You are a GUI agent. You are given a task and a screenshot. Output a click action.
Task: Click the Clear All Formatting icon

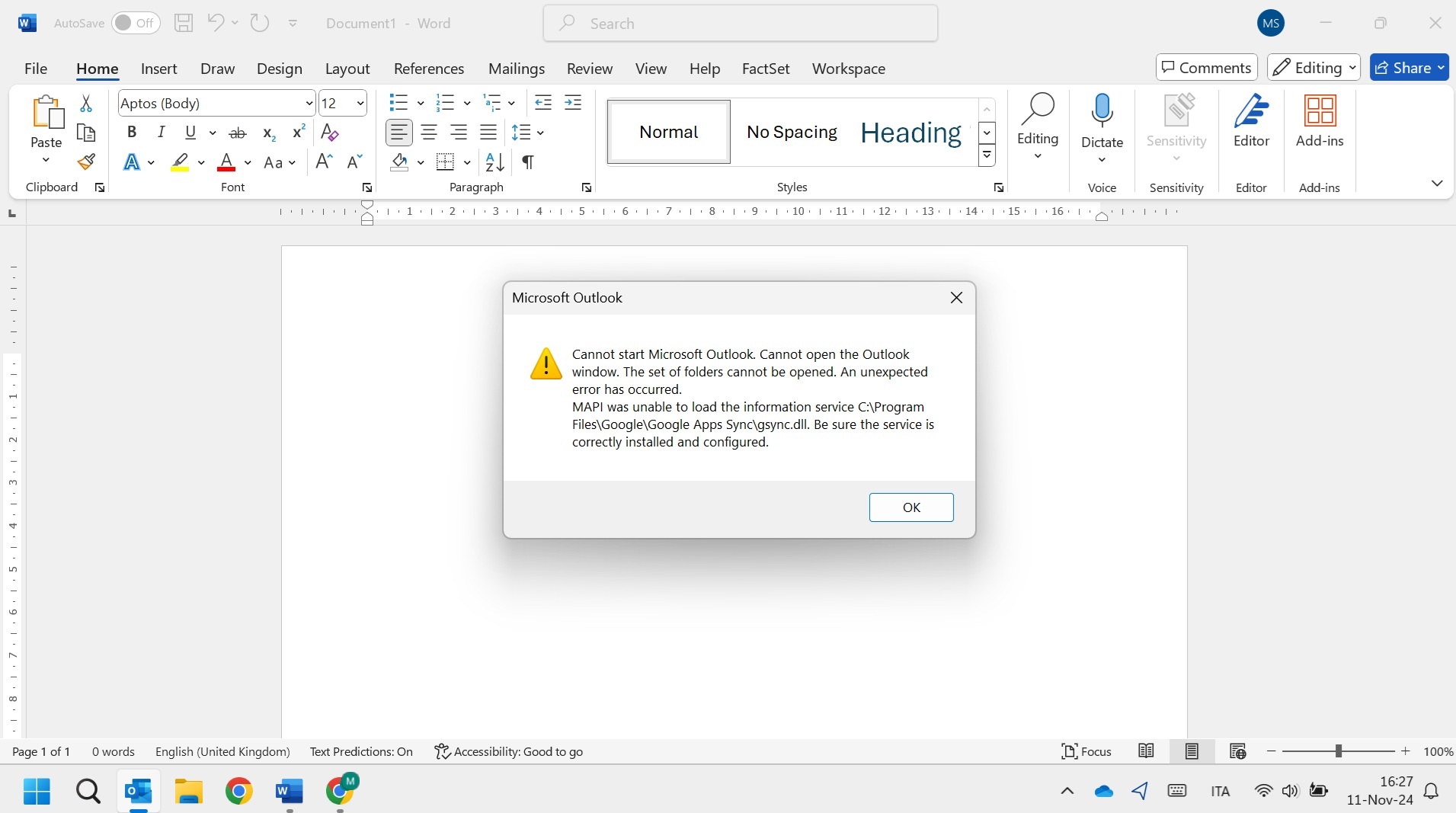[x=329, y=132]
